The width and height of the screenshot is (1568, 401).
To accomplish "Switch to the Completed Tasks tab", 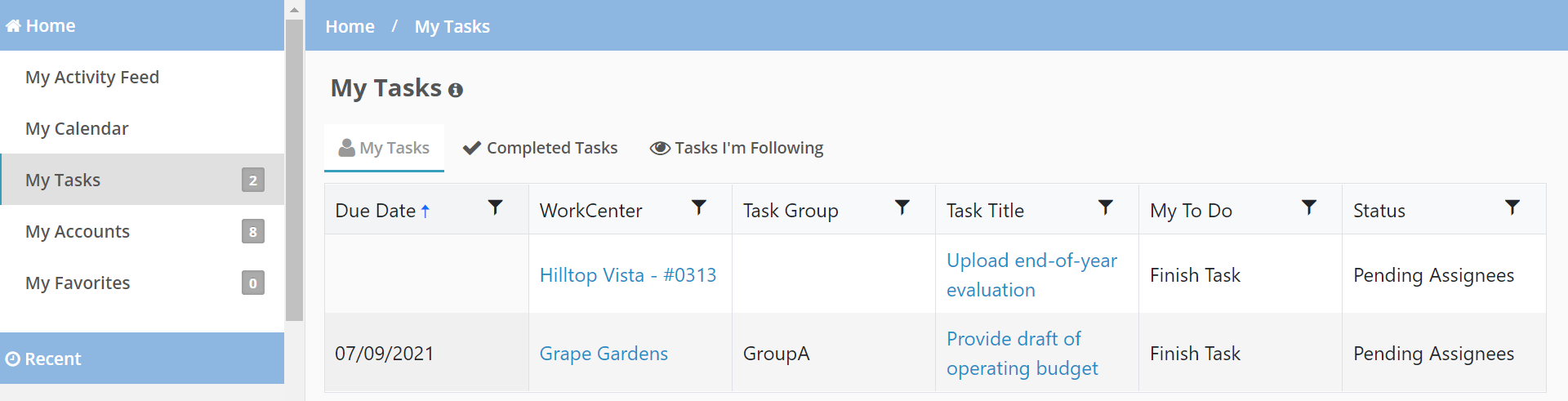I will point(540,148).
